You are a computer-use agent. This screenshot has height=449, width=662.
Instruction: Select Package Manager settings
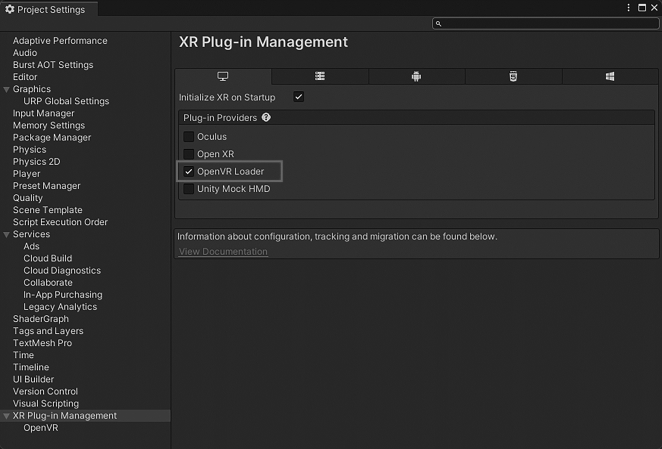click(x=52, y=137)
